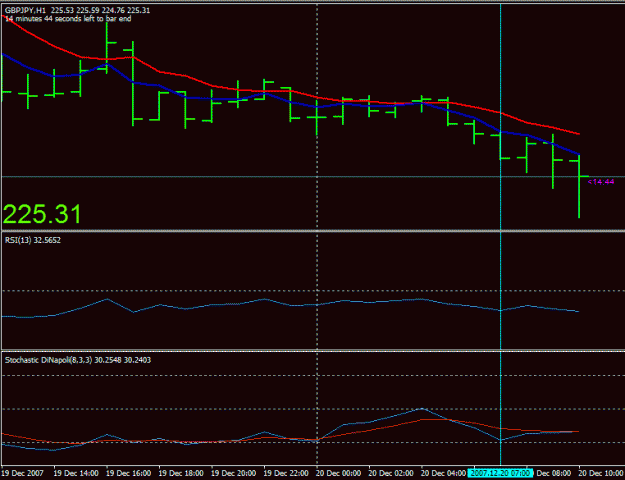Click the '14 minutes 44 seconds left to bar end' text
The image size is (625, 480).
(68, 19)
